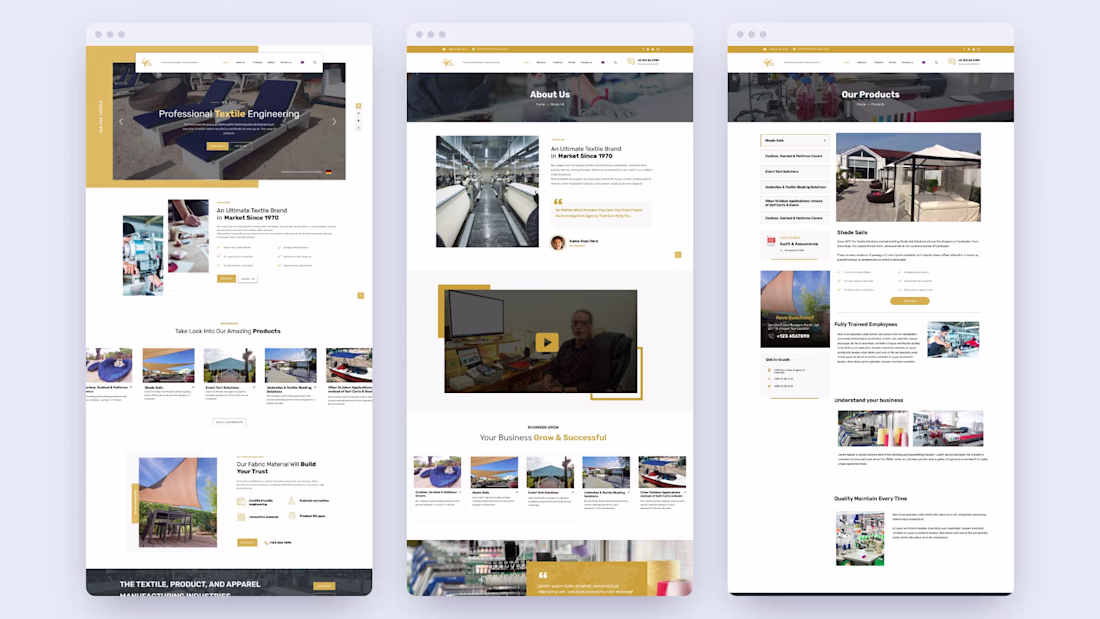Go to previous hero slide arrow
This screenshot has height=619, width=1100.
point(121,121)
